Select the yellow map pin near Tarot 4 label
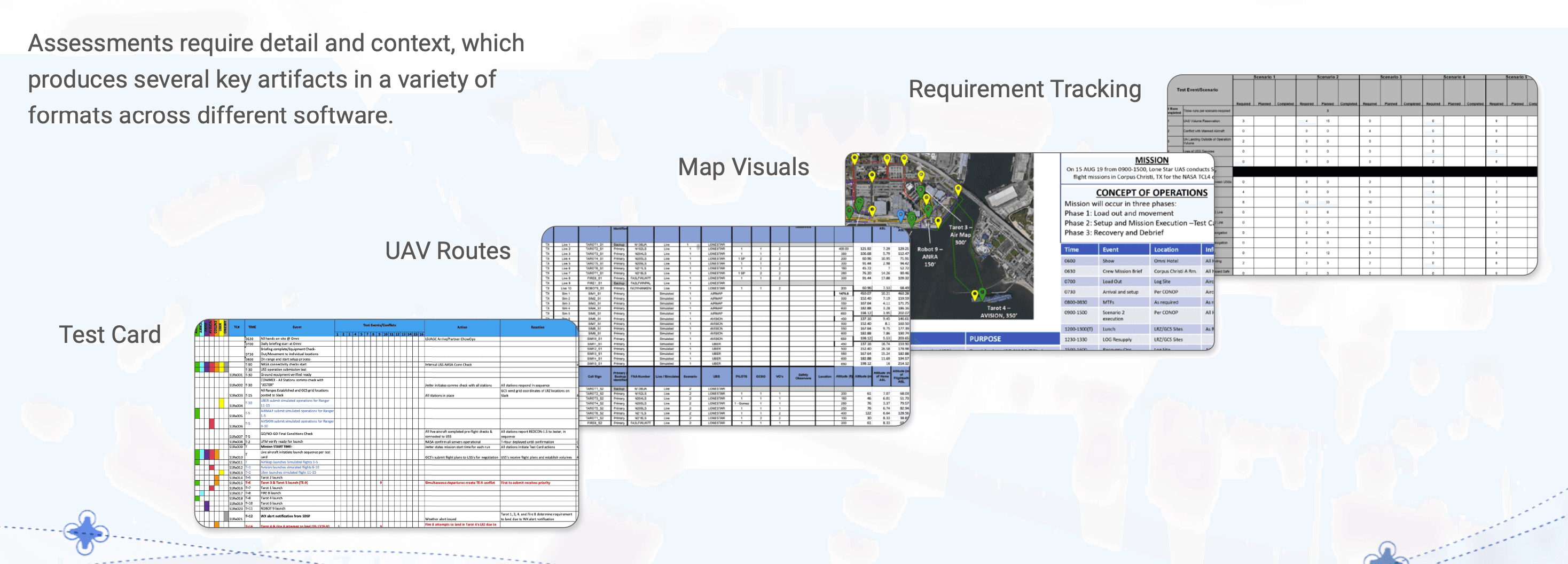 [x=975, y=295]
